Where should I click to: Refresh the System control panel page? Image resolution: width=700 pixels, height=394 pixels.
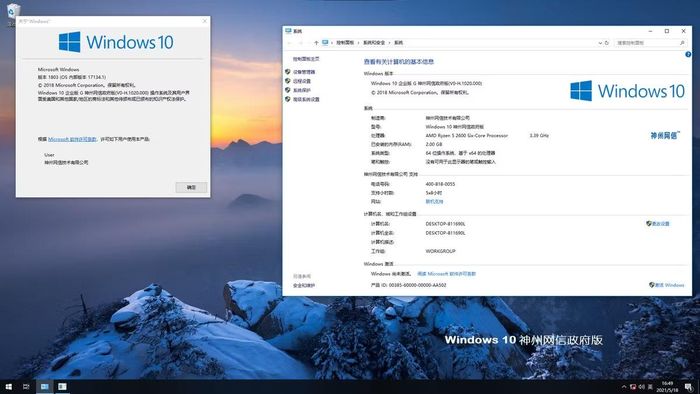pos(607,43)
